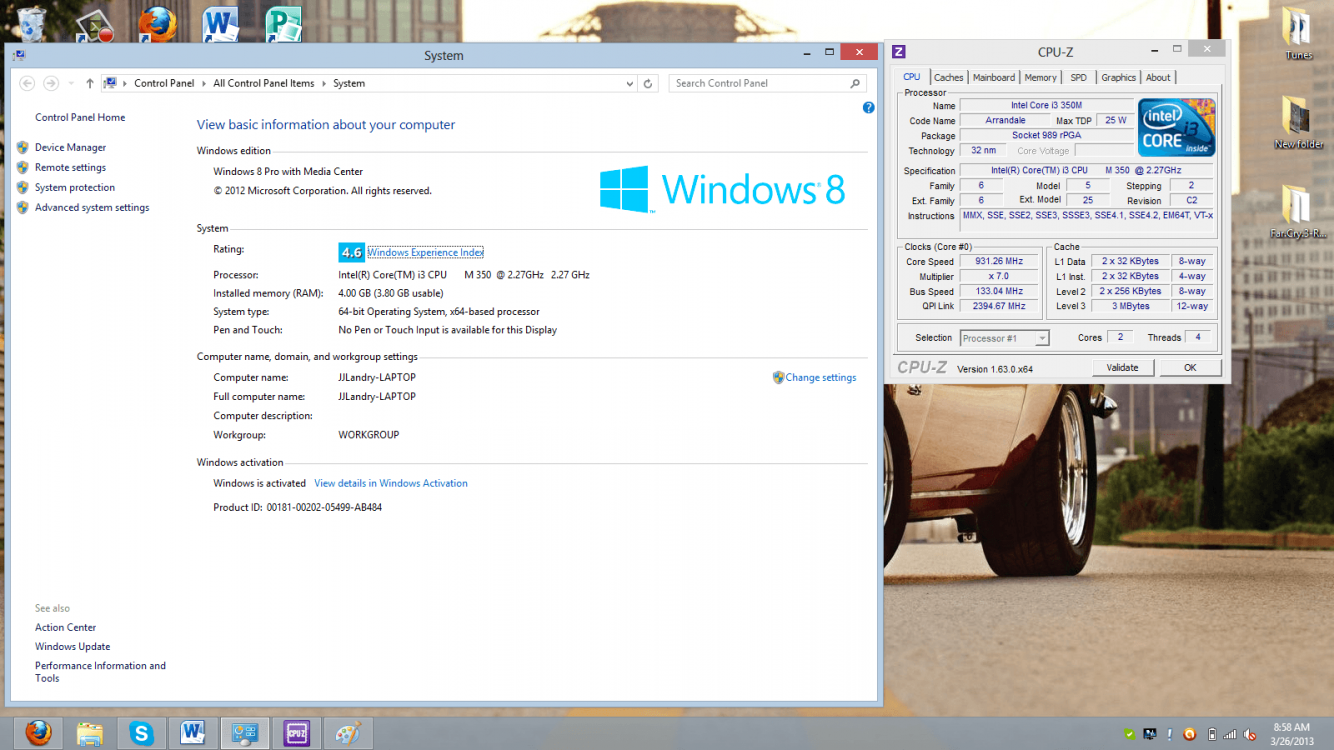Image resolution: width=1334 pixels, height=750 pixels.
Task: Open Control Panel Home
Action: (x=80, y=117)
